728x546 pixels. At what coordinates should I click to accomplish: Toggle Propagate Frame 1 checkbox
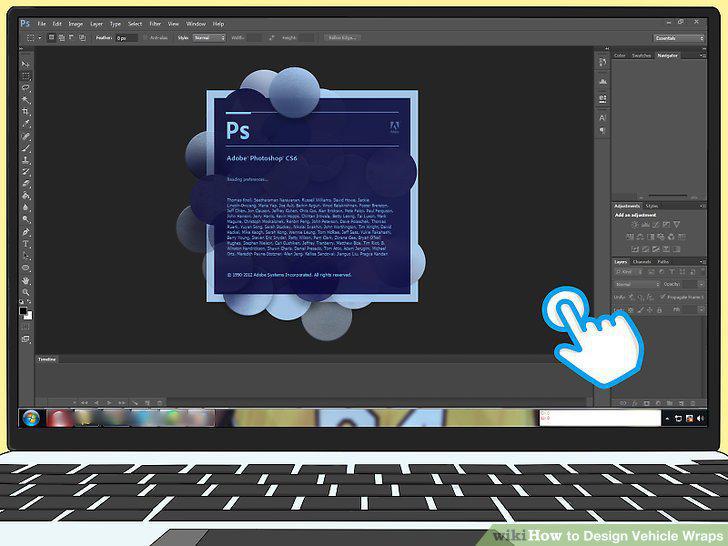coord(663,296)
